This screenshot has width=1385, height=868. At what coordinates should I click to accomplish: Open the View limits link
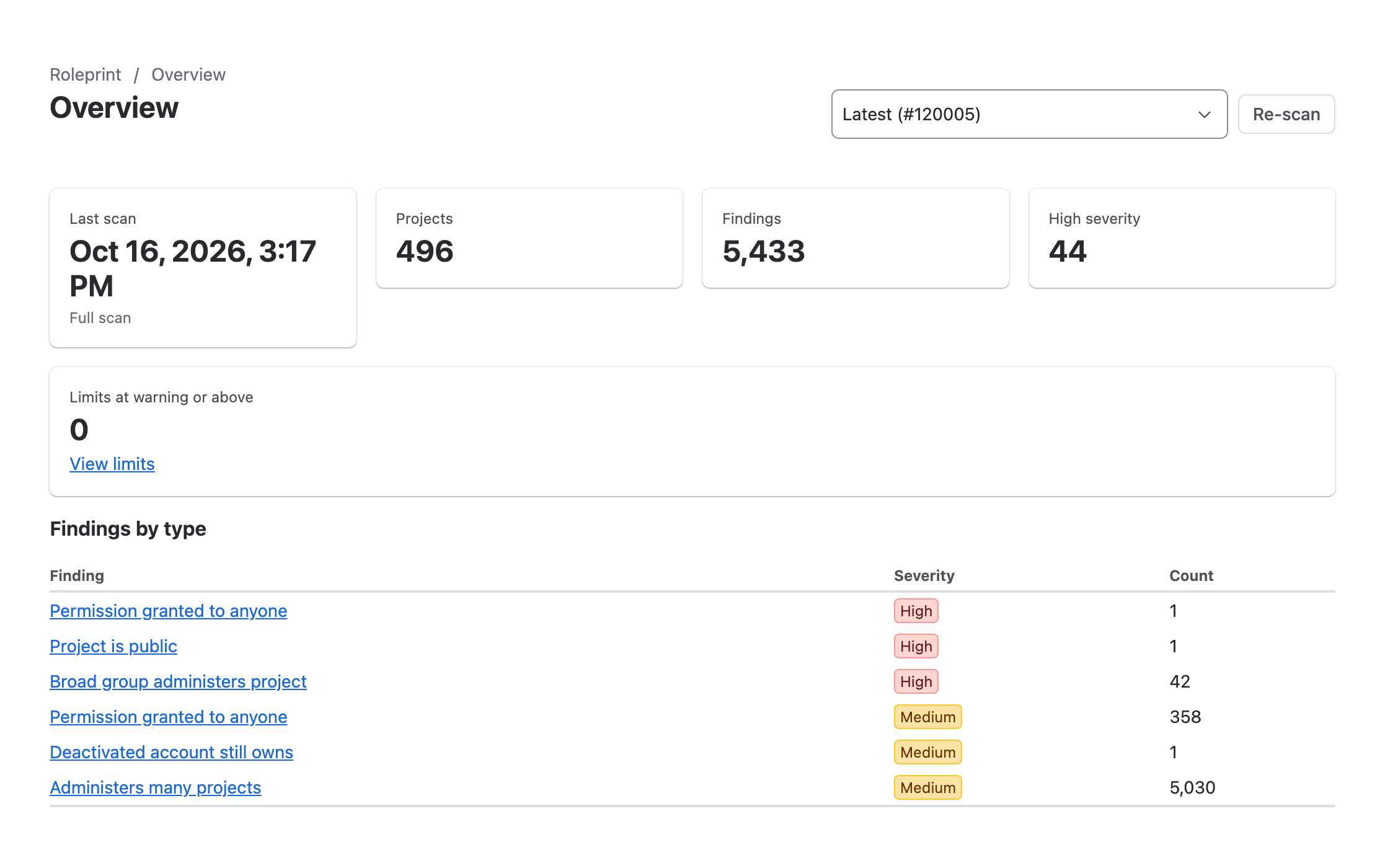click(x=112, y=464)
